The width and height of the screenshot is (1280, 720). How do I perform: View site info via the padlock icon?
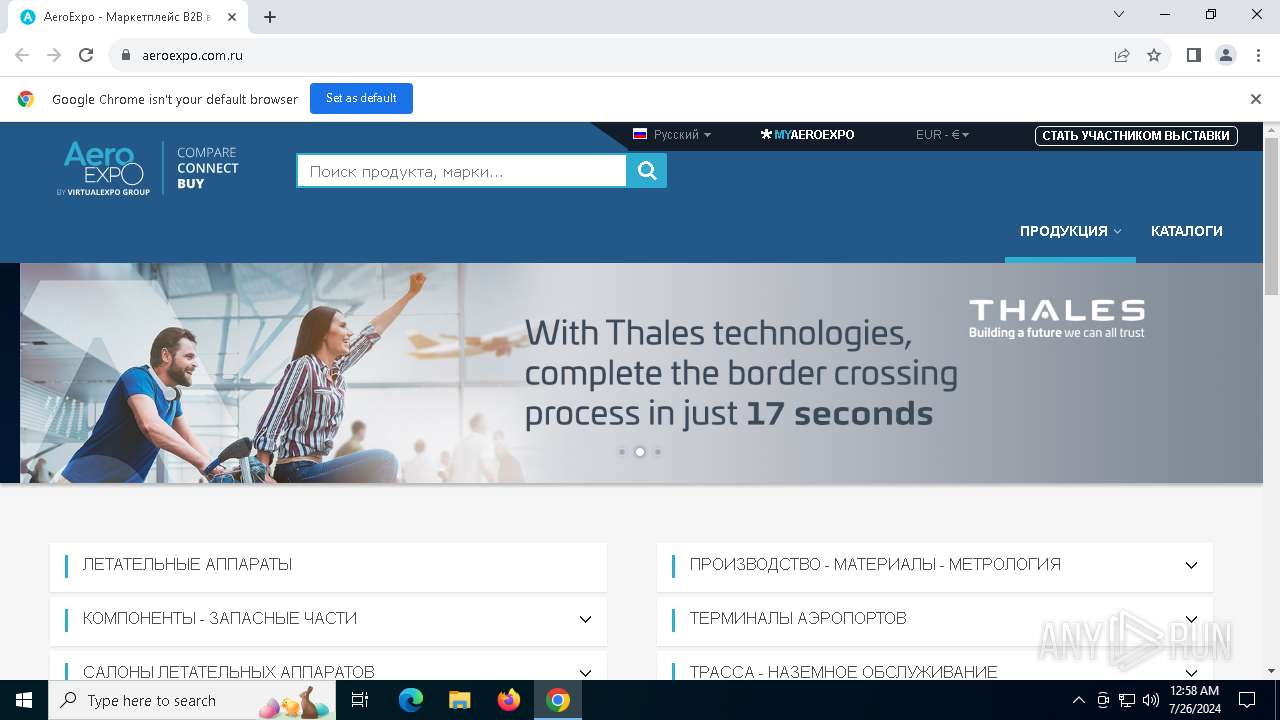tap(126, 55)
